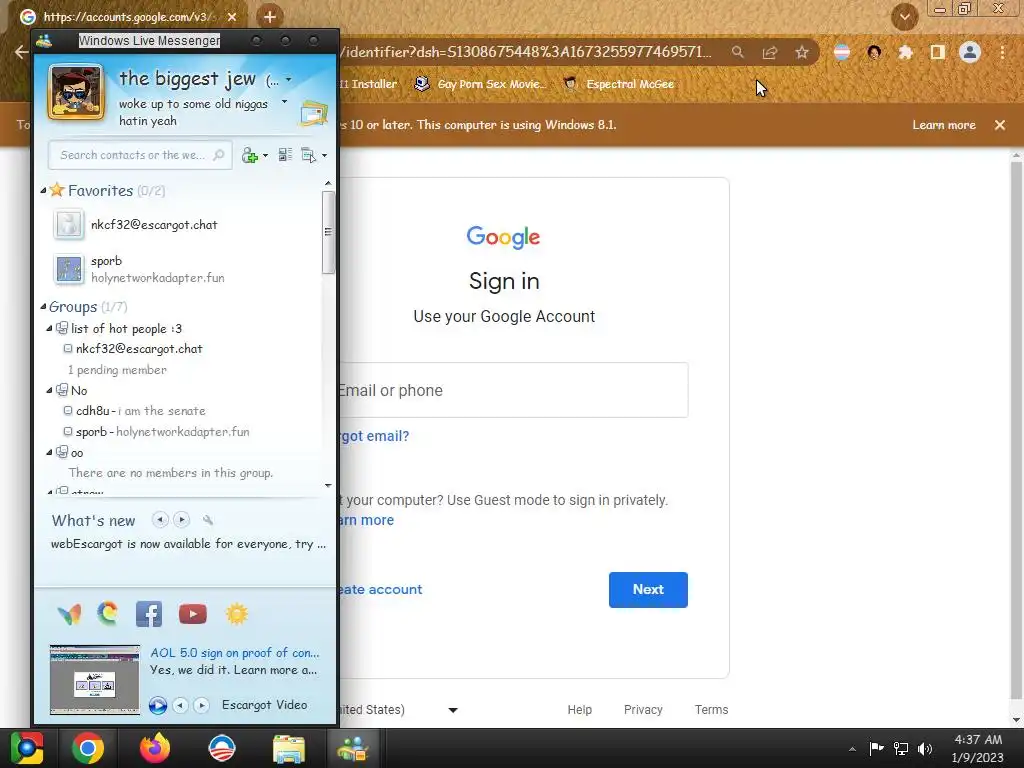The width and height of the screenshot is (1024, 768).
Task: Collapse the Groups section
Action: (x=43, y=306)
